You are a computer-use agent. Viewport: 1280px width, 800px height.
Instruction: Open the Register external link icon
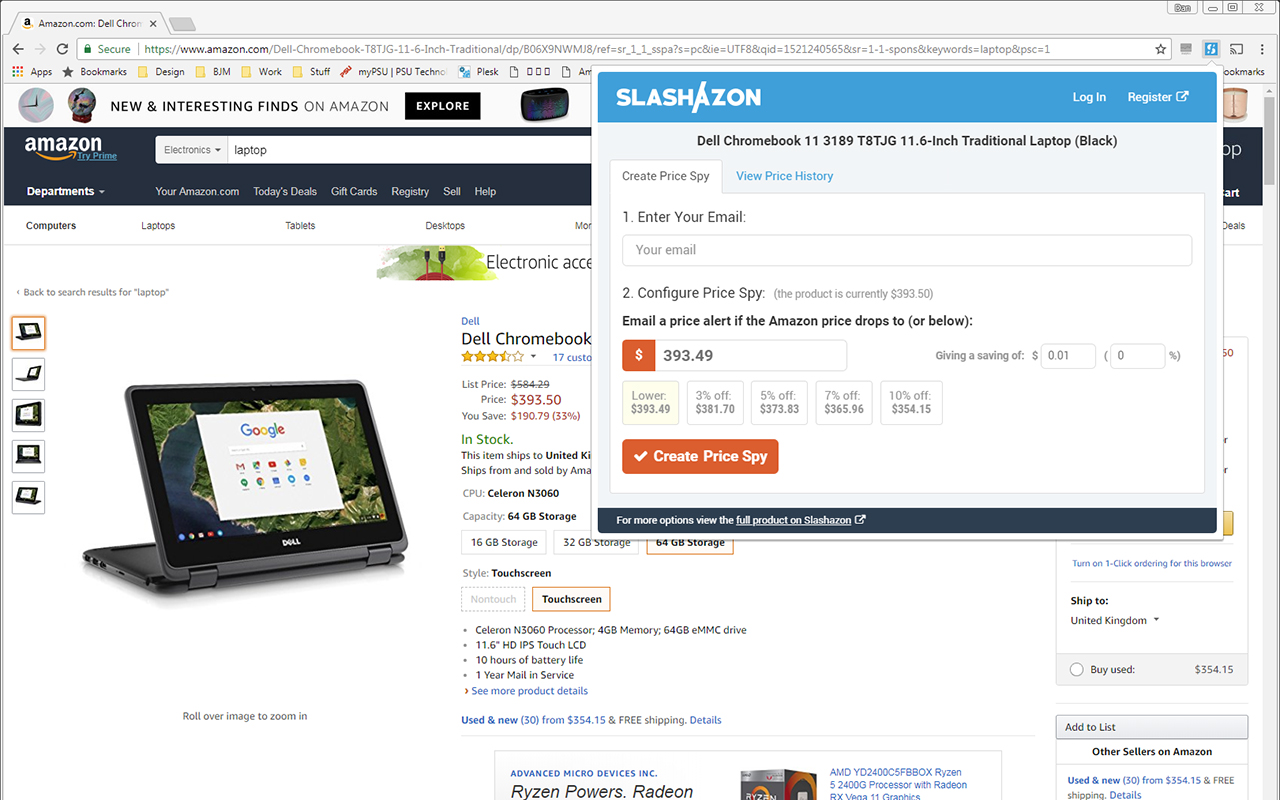coord(1183,97)
